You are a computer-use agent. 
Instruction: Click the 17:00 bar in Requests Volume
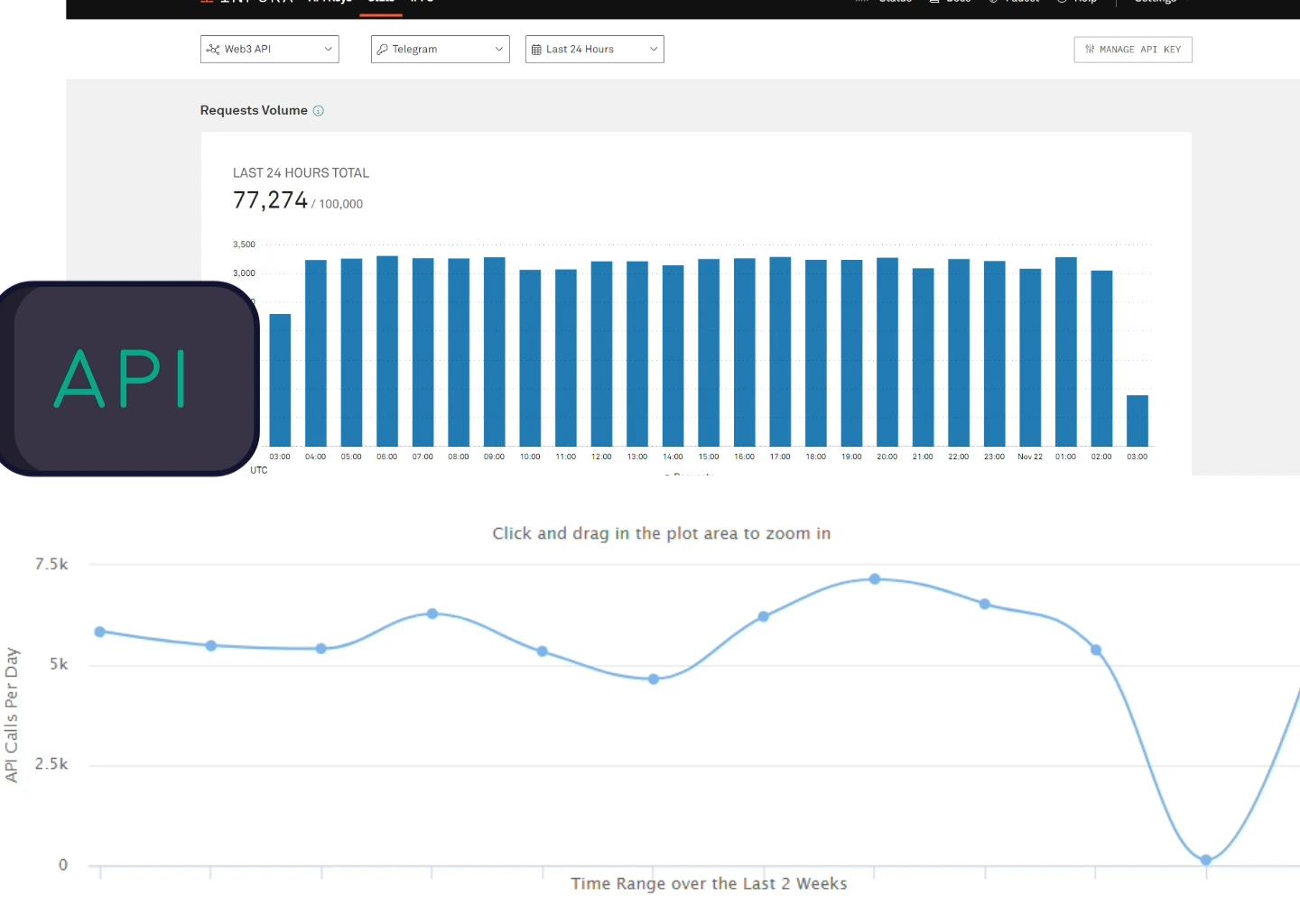coord(780,352)
